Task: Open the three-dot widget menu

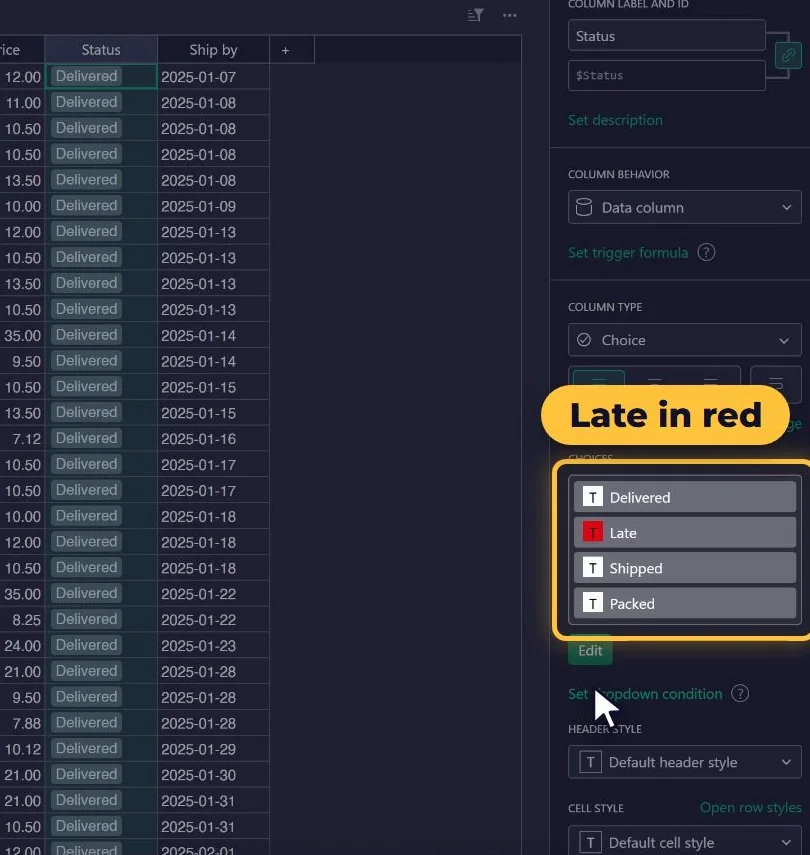Action: [x=509, y=15]
